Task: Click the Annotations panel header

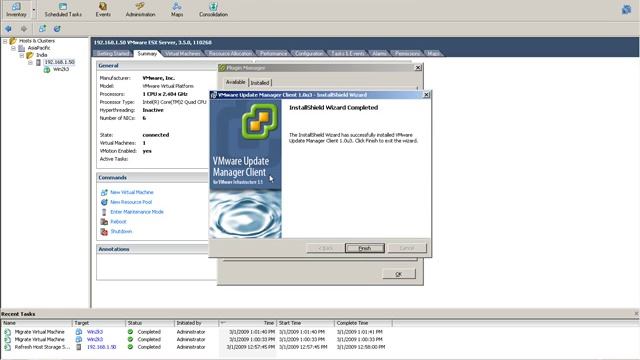Action: pos(157,249)
